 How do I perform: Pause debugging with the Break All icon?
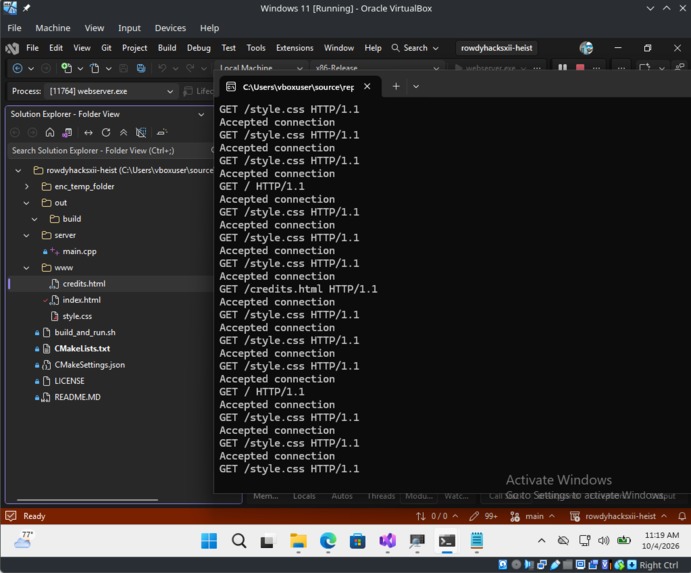(562, 68)
